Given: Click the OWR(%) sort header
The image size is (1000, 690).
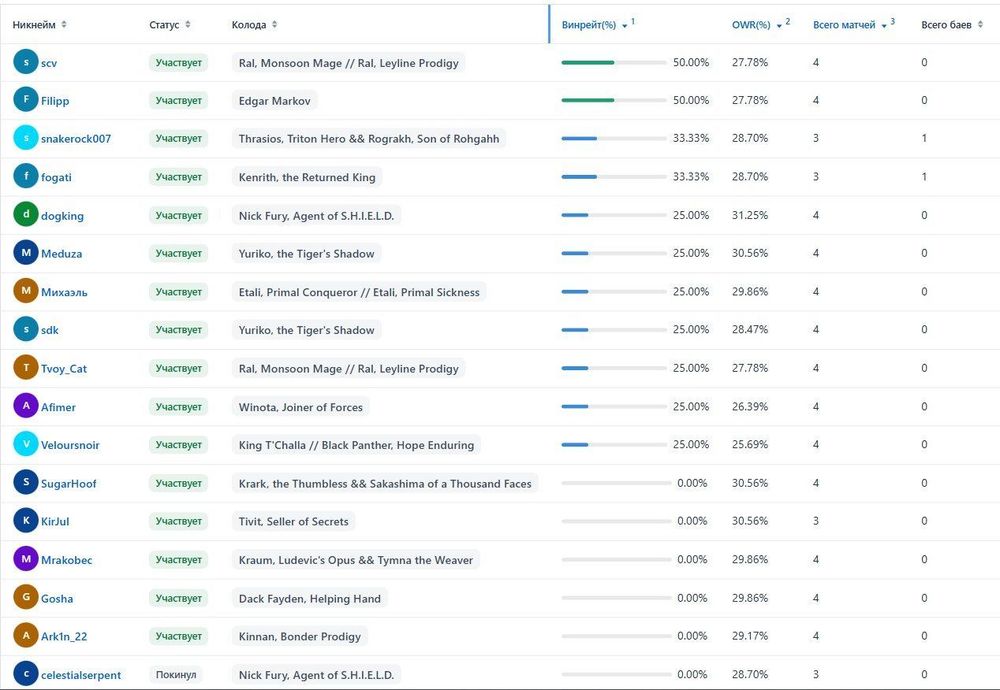Looking at the screenshot, I should (x=761, y=25).
